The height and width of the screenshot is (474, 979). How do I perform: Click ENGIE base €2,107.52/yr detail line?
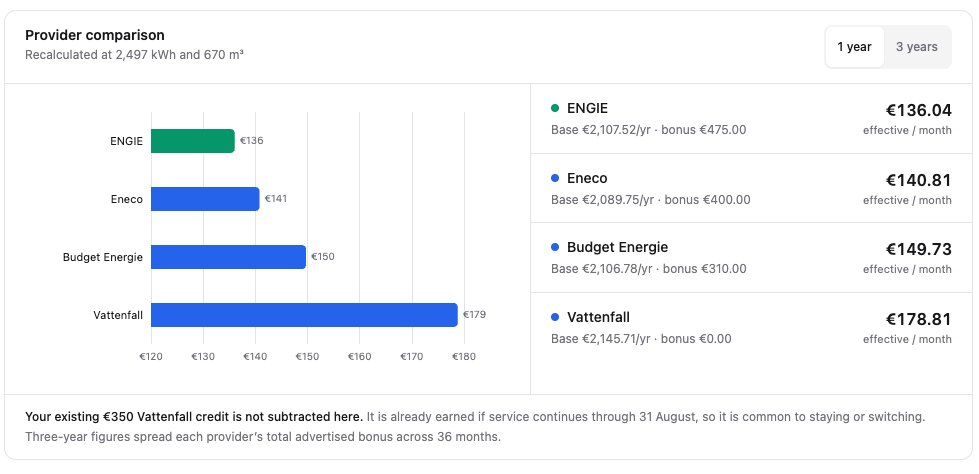coord(648,130)
